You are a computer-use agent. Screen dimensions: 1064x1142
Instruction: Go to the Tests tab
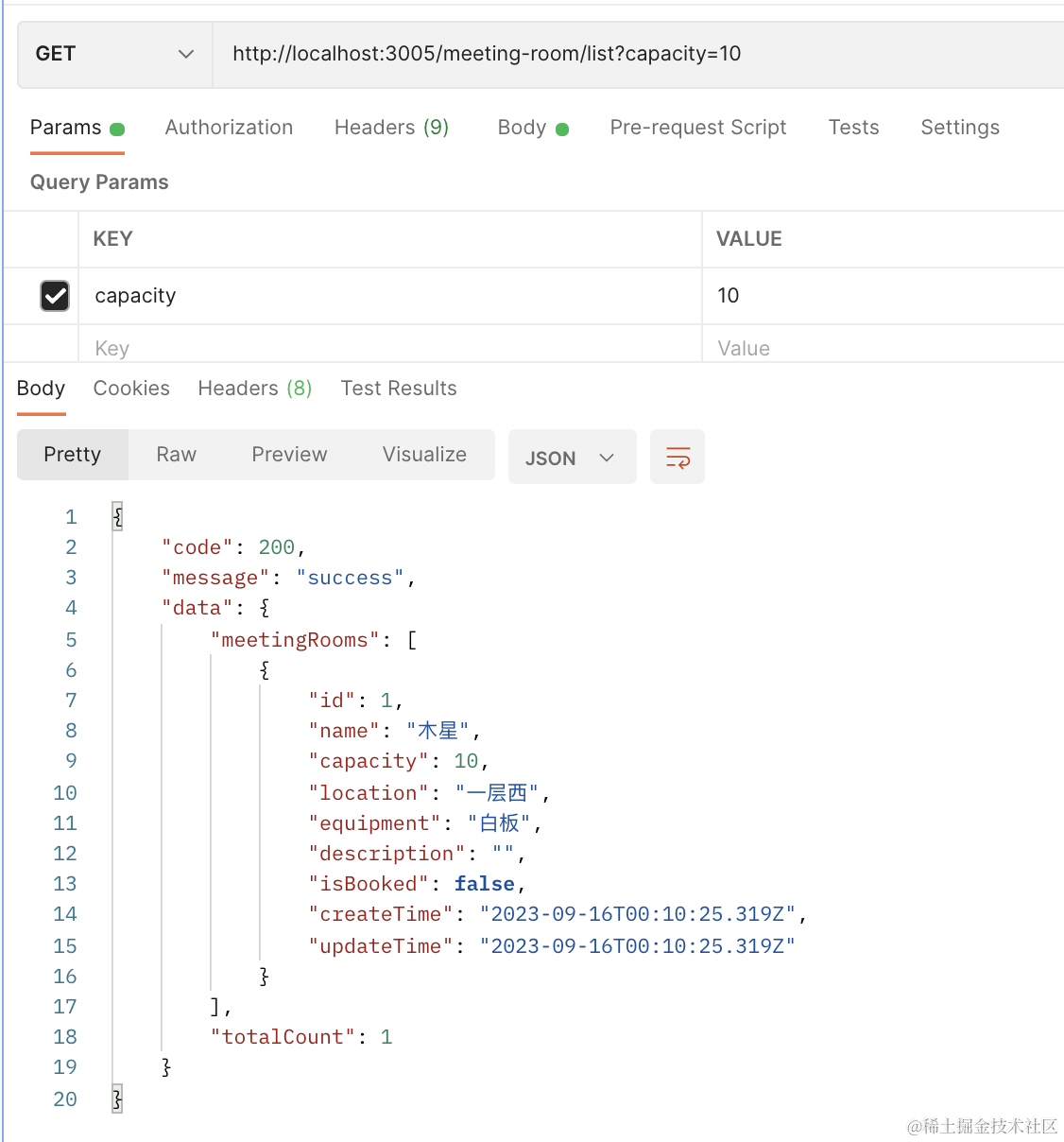point(853,128)
